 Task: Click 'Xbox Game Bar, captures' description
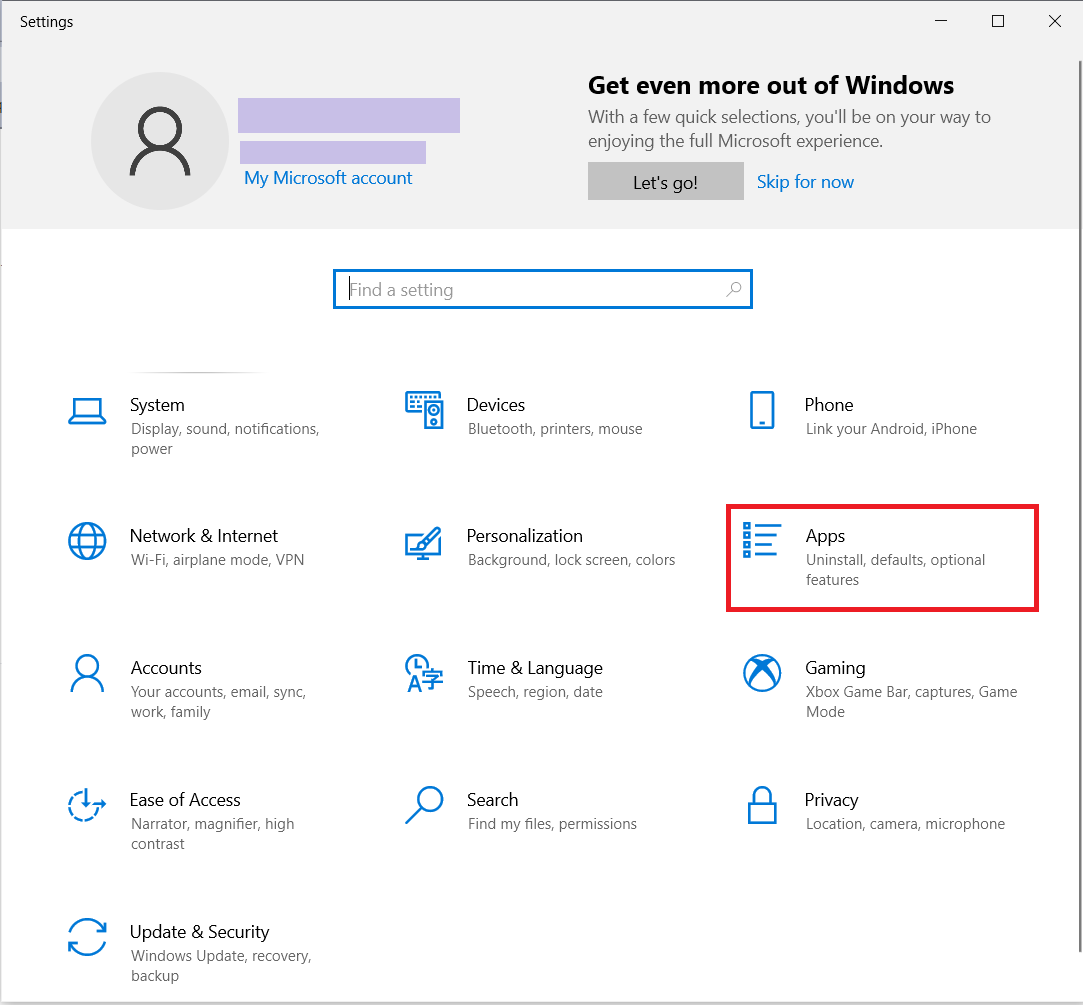click(x=912, y=702)
